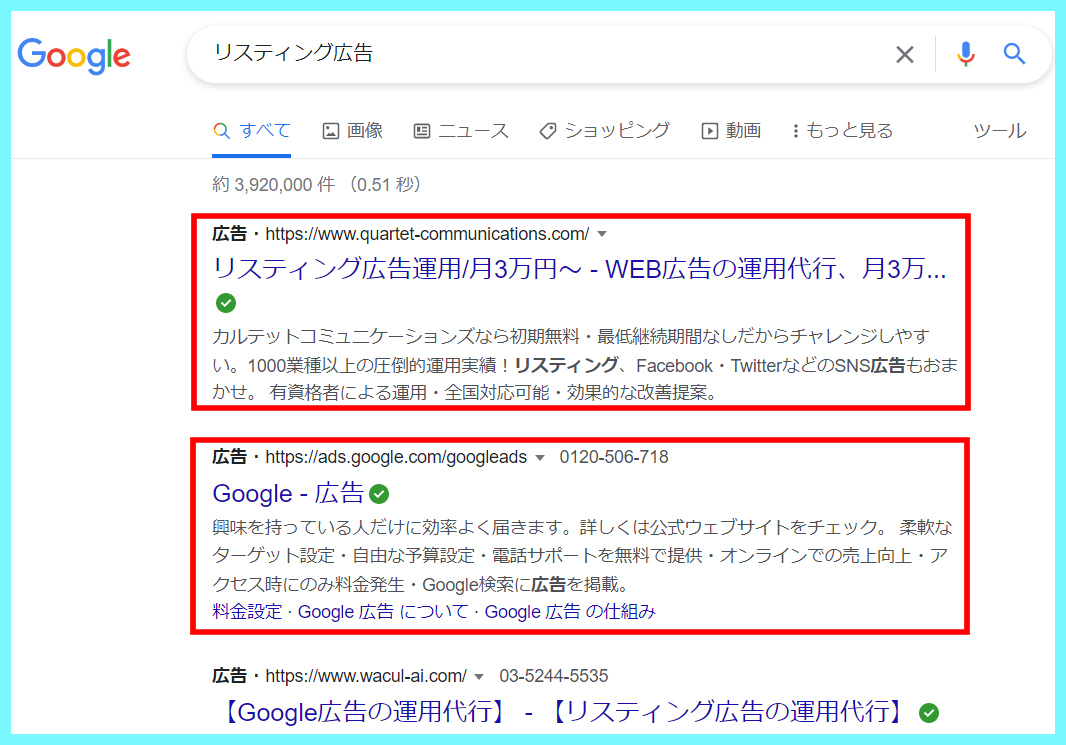Viewport: 1066px width, 745px height.
Task: Click the https://www.quartet-communications.com/ URL text
Action: pyautogui.click(x=427, y=235)
